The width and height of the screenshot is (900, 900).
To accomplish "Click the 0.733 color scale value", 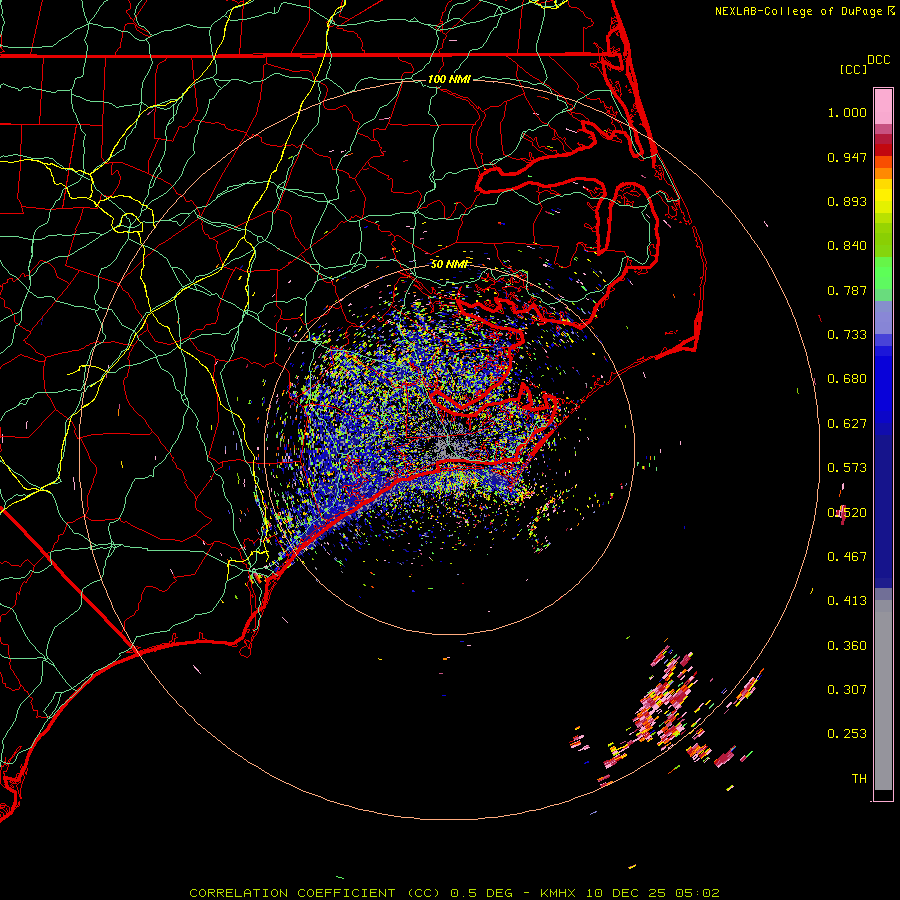I will click(x=847, y=335).
